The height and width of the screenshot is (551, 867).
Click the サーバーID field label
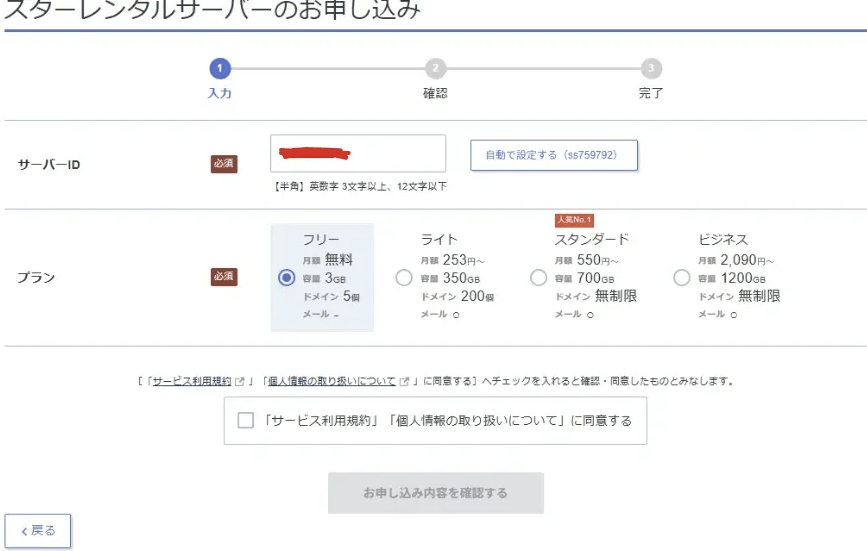tap(49, 164)
